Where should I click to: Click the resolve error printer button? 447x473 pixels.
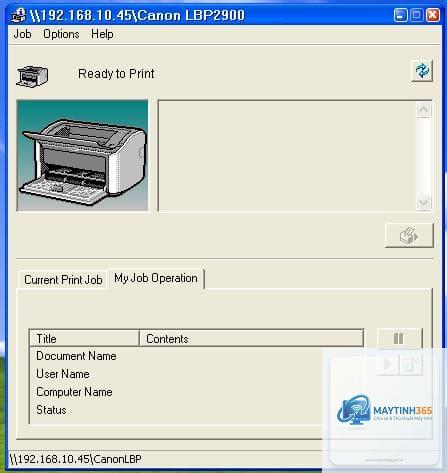pos(409,236)
